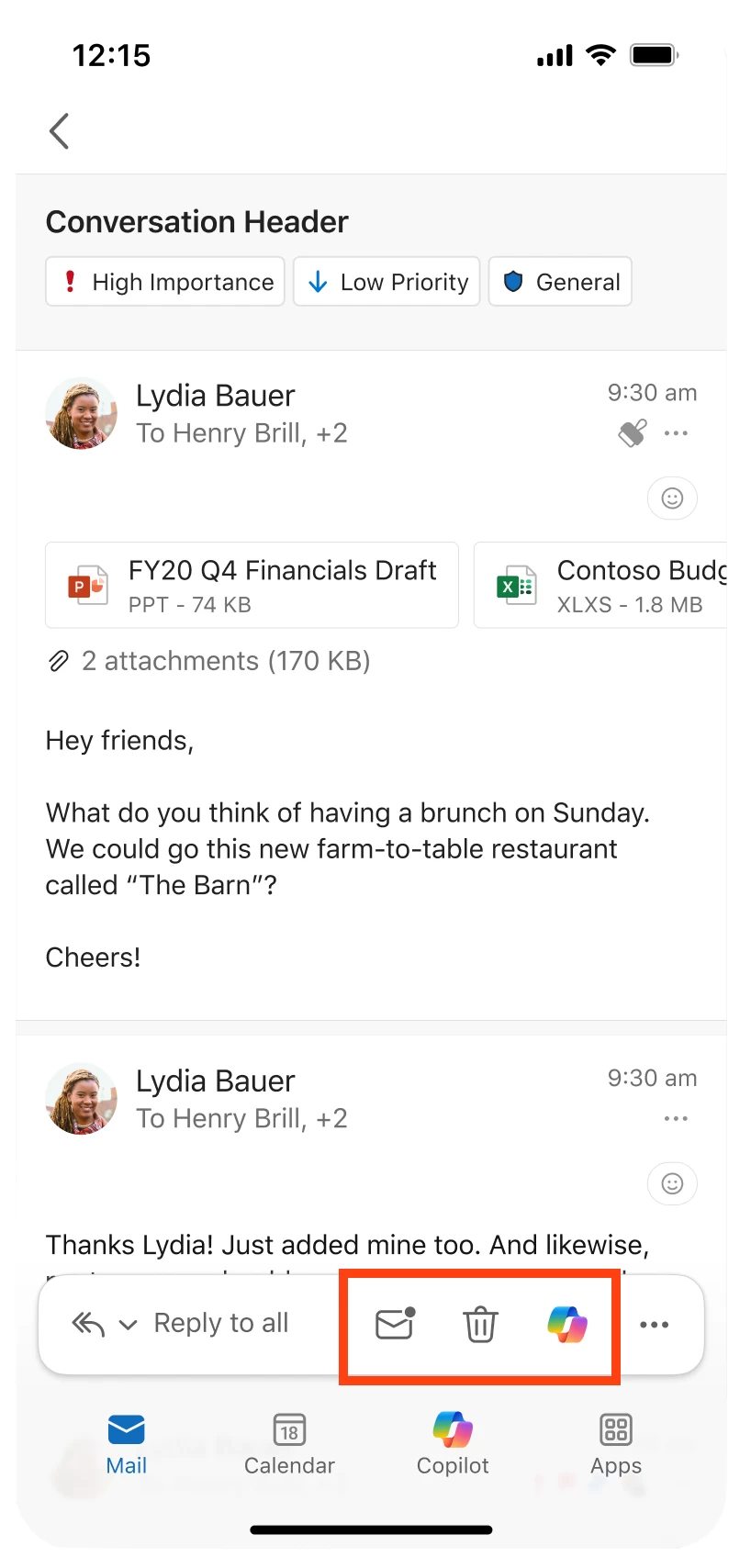Add emoji reaction to second message
This screenshot has width=751, height=1568.
tap(672, 1183)
